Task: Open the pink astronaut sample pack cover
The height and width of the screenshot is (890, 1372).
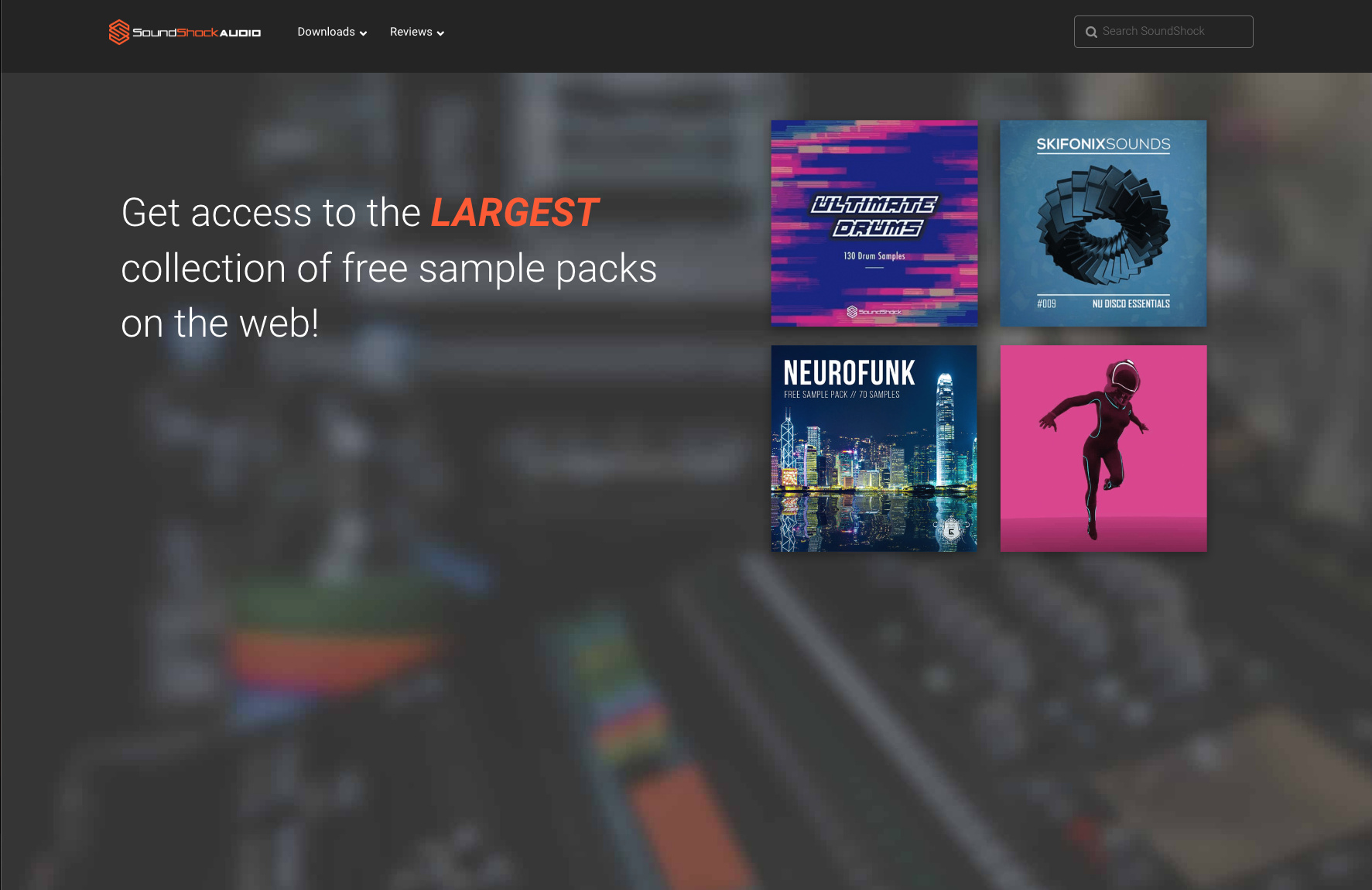Action: (1103, 448)
